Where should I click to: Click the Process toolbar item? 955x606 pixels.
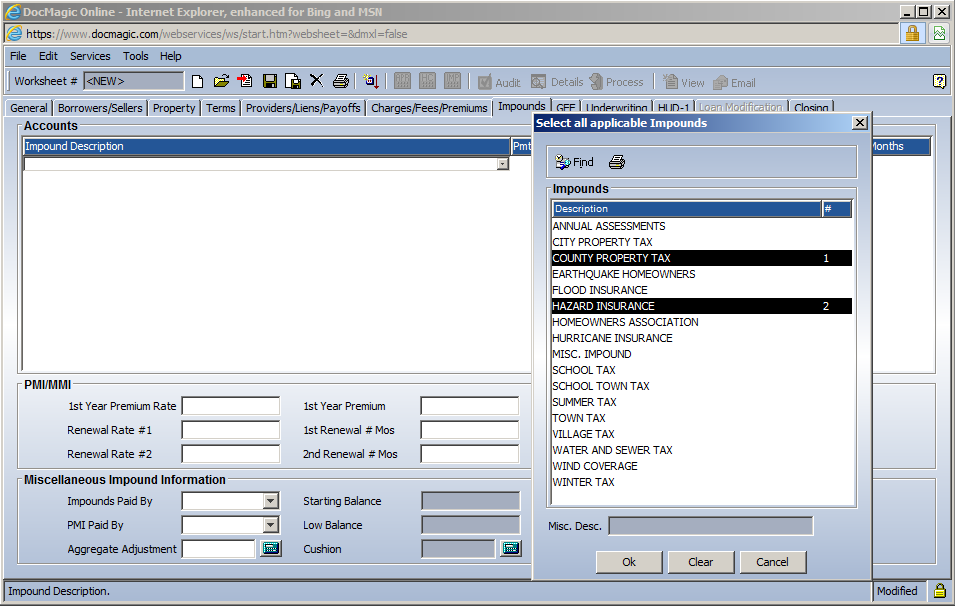(x=616, y=82)
